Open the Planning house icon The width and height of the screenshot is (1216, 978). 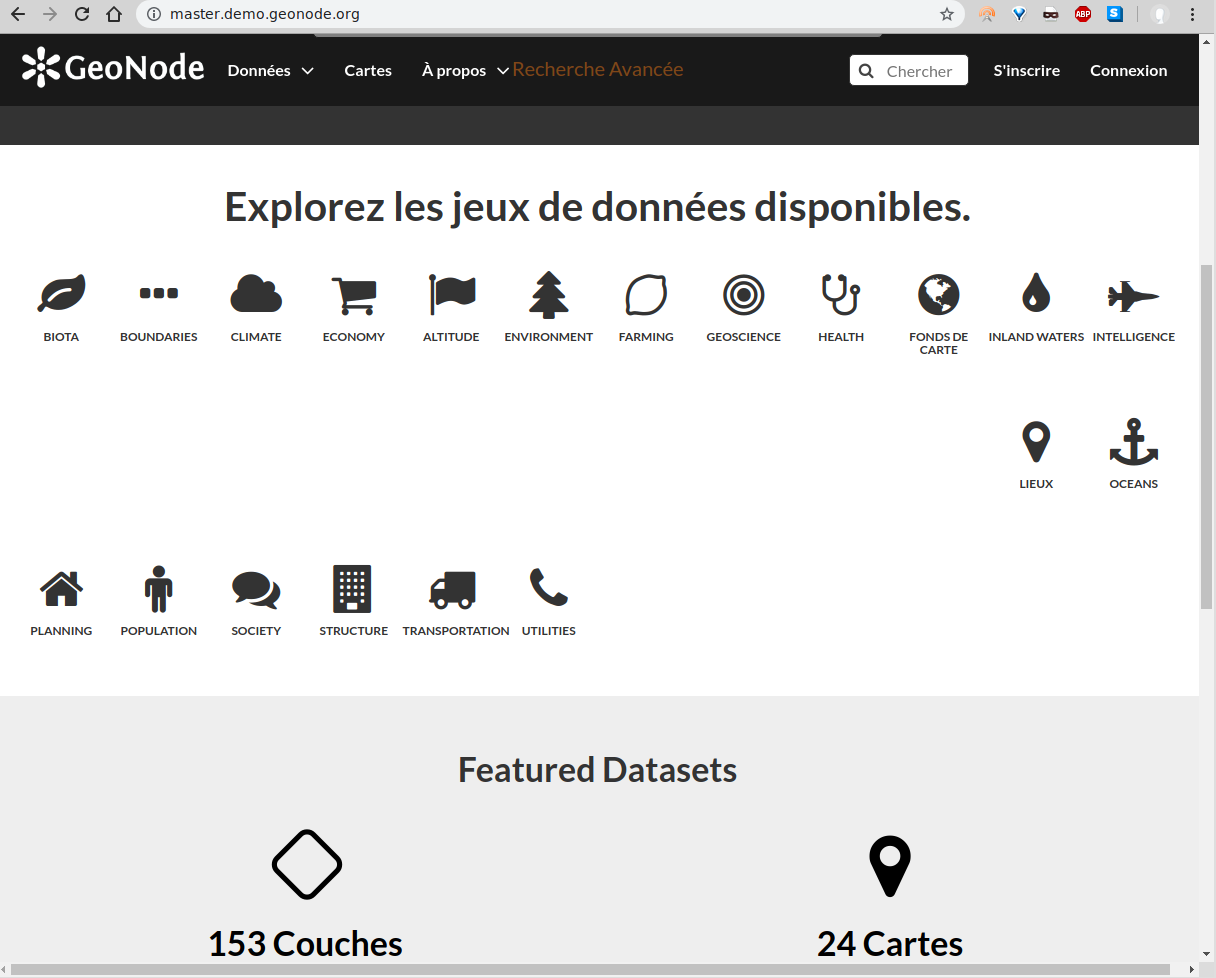click(61, 588)
